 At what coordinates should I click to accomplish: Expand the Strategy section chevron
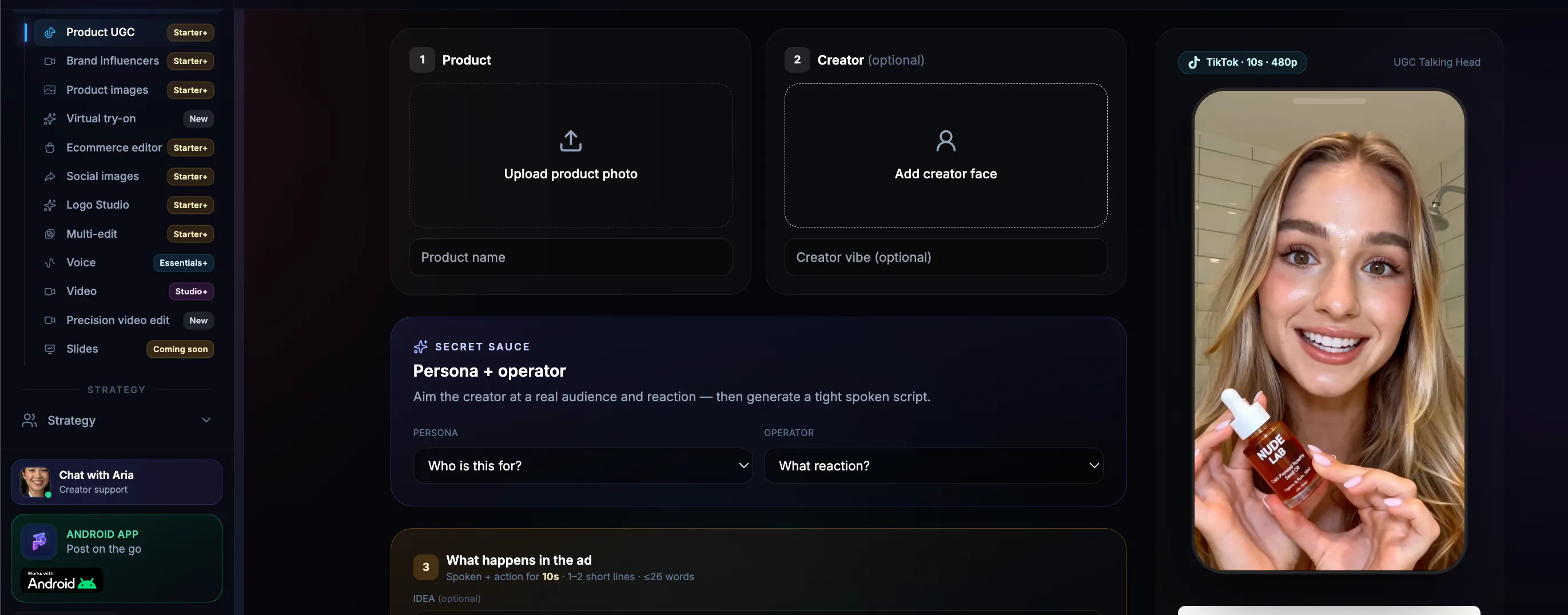click(206, 420)
